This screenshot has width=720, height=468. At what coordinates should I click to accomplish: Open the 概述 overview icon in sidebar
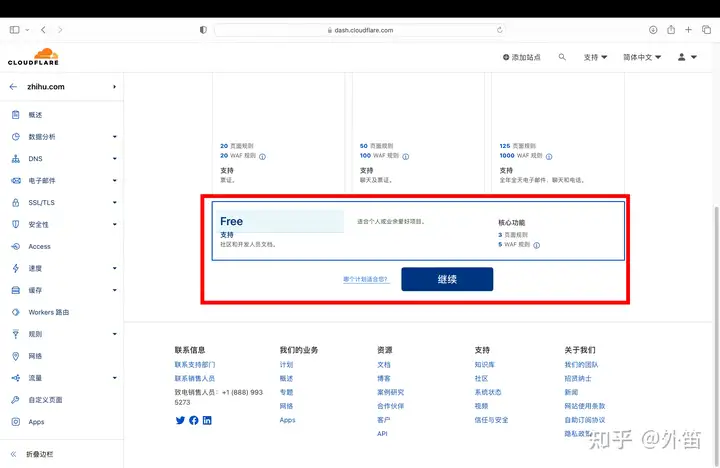click(x=16, y=115)
